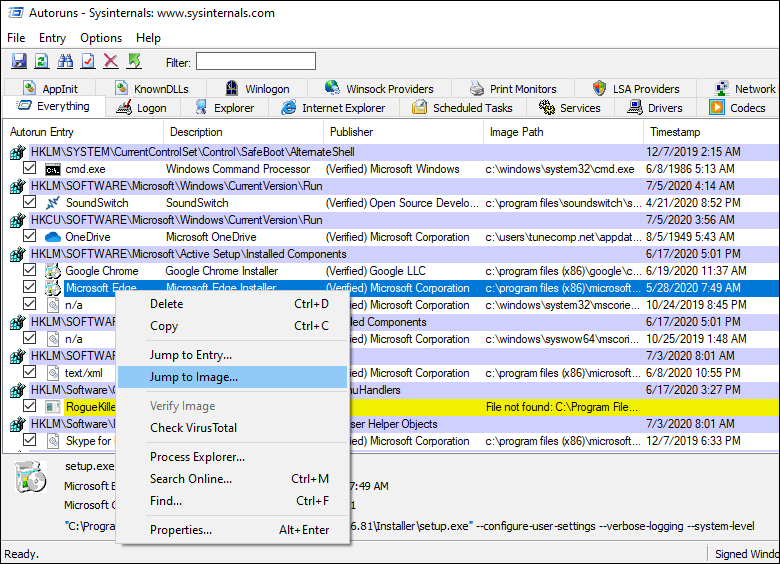780x564 pixels.
Task: Sort by the Publisher column header
Action: click(403, 132)
